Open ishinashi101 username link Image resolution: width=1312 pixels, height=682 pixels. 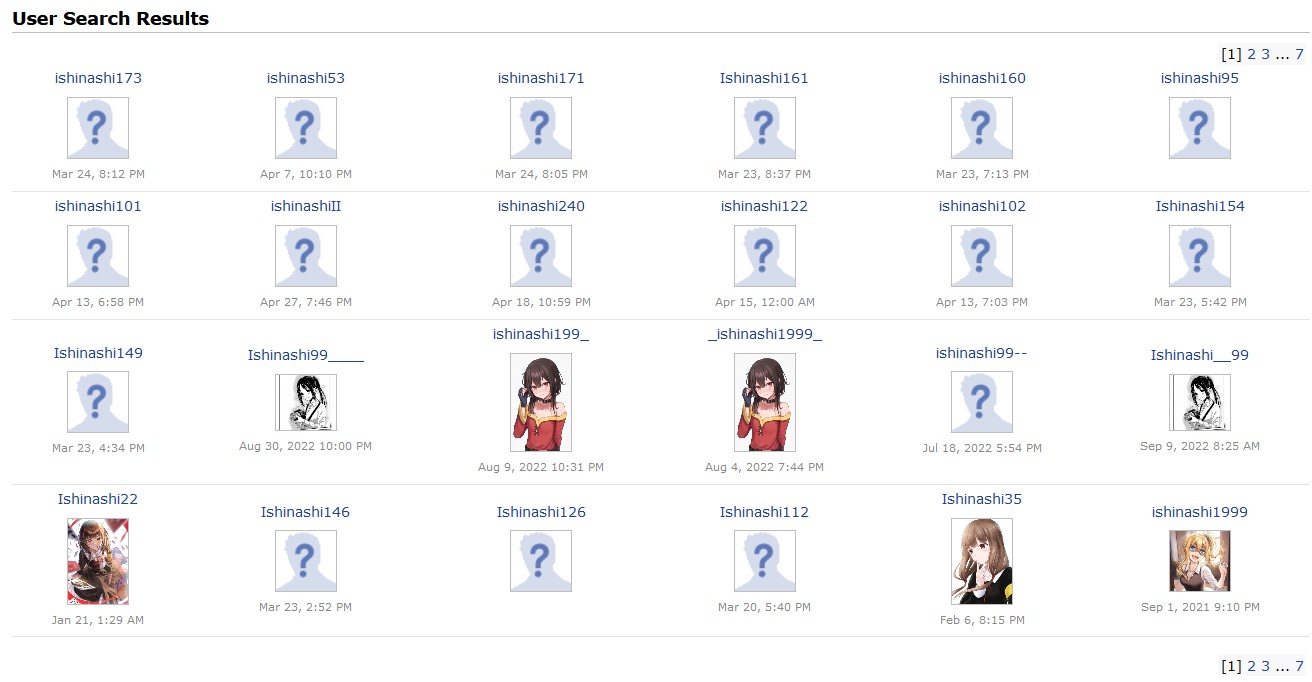[98, 206]
